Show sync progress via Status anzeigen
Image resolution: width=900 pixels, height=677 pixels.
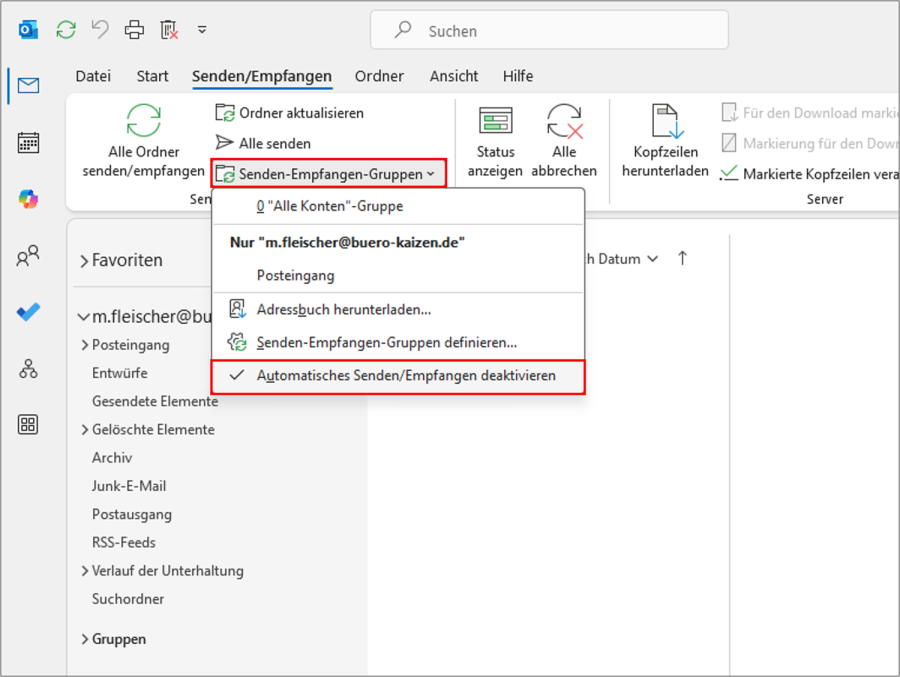click(x=495, y=138)
